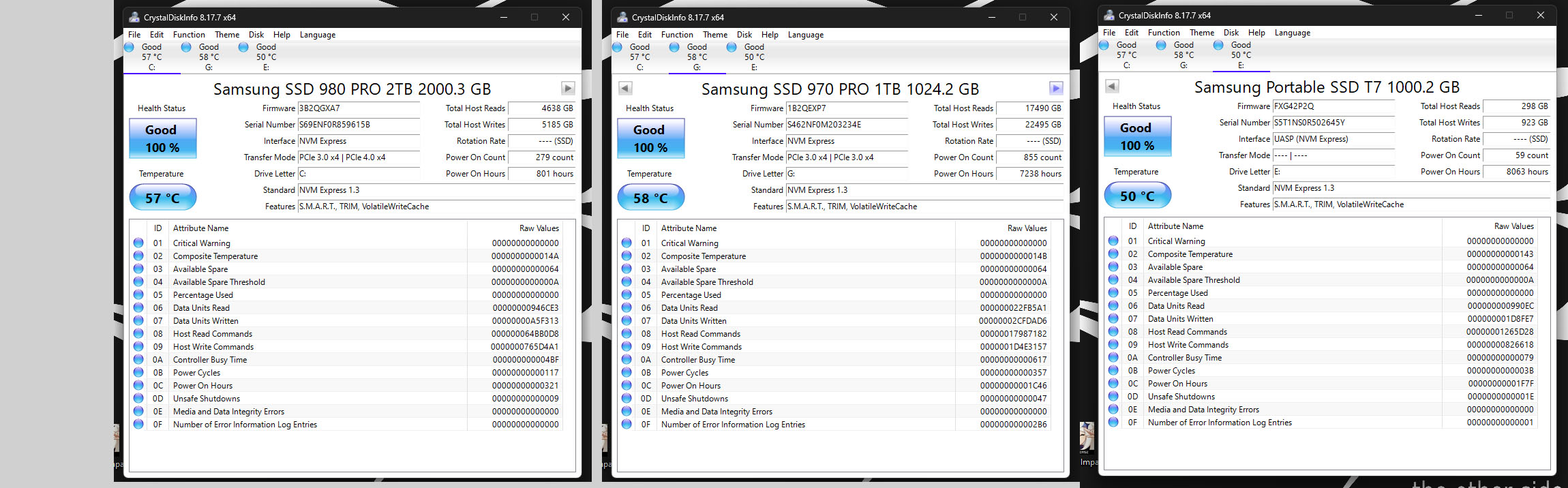Select G: drive status in left window

click(x=209, y=57)
